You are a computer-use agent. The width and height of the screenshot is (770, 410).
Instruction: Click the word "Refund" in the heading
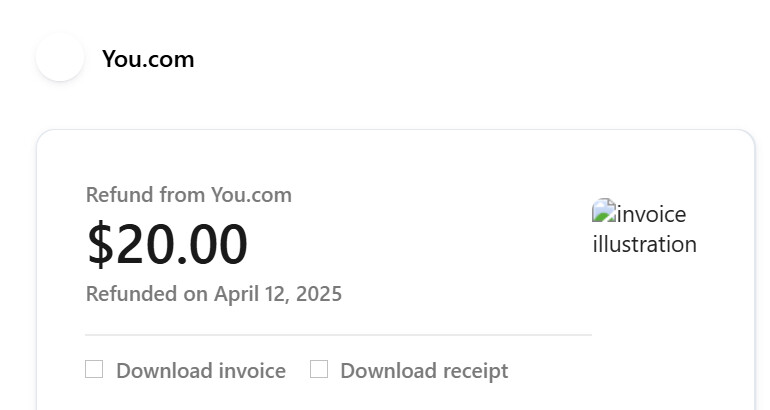pos(120,195)
